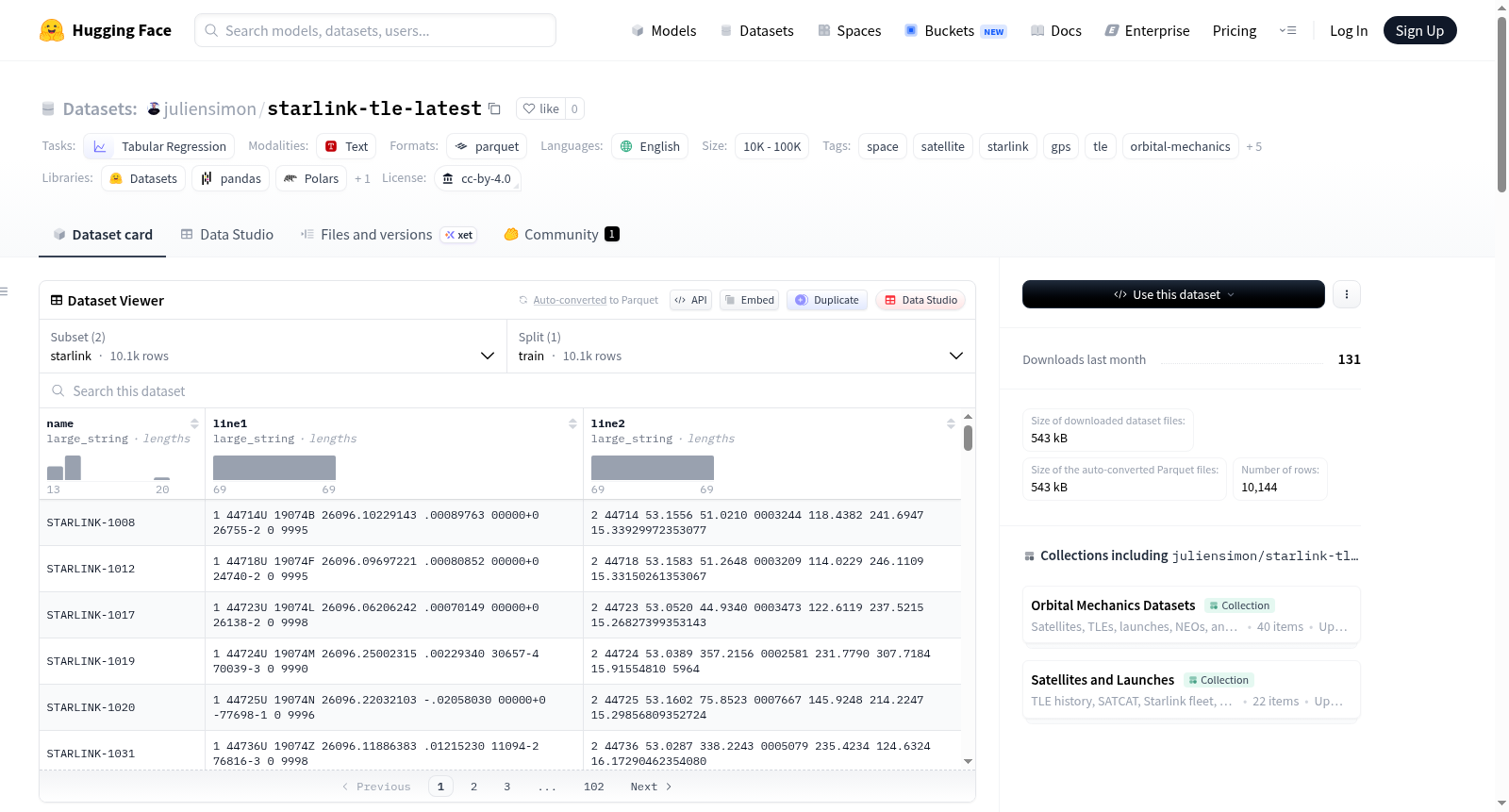Switch to the Data Studio tab
Viewport: 1509px width, 812px height.
[227, 235]
